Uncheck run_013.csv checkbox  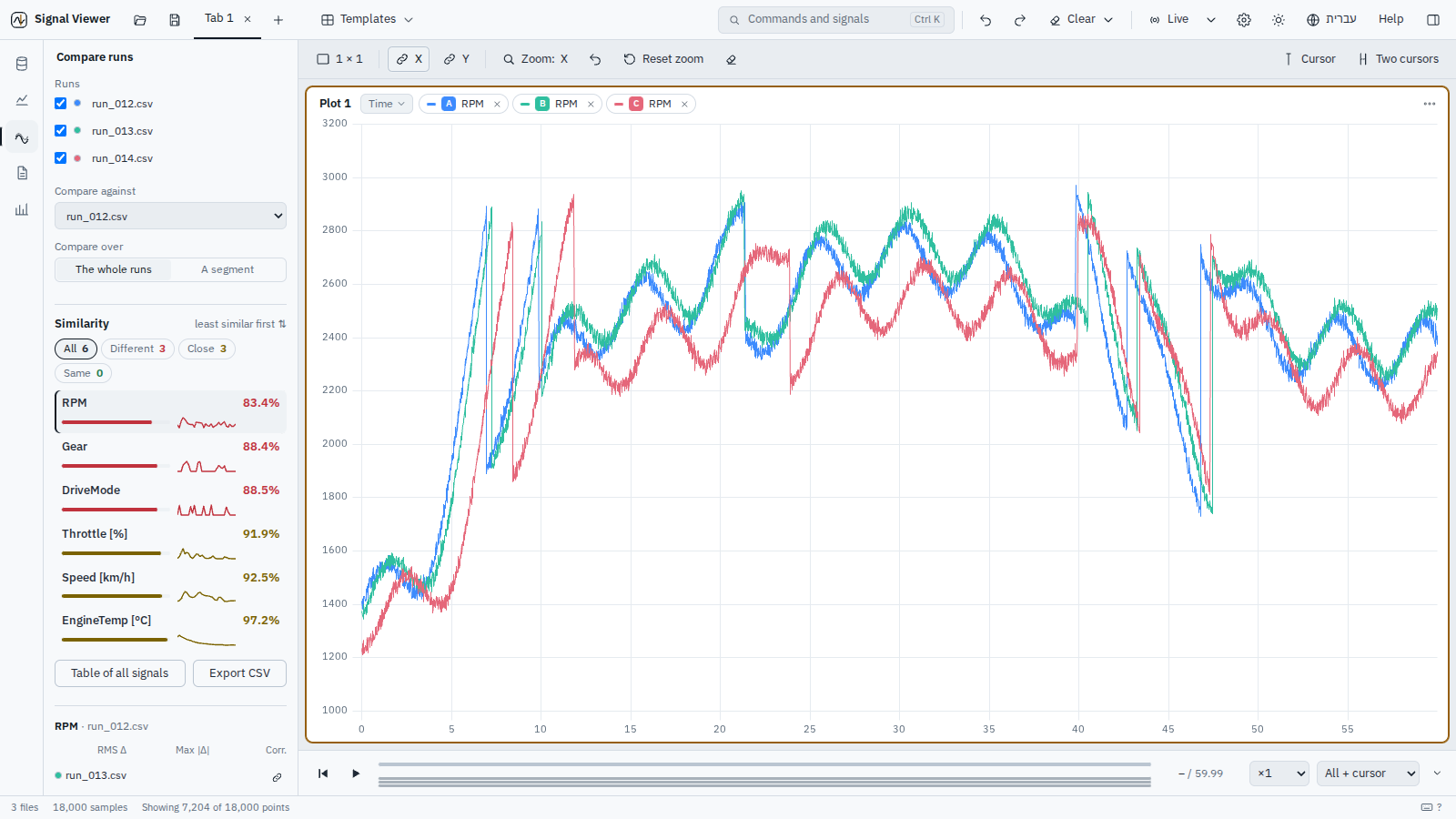tap(60, 131)
